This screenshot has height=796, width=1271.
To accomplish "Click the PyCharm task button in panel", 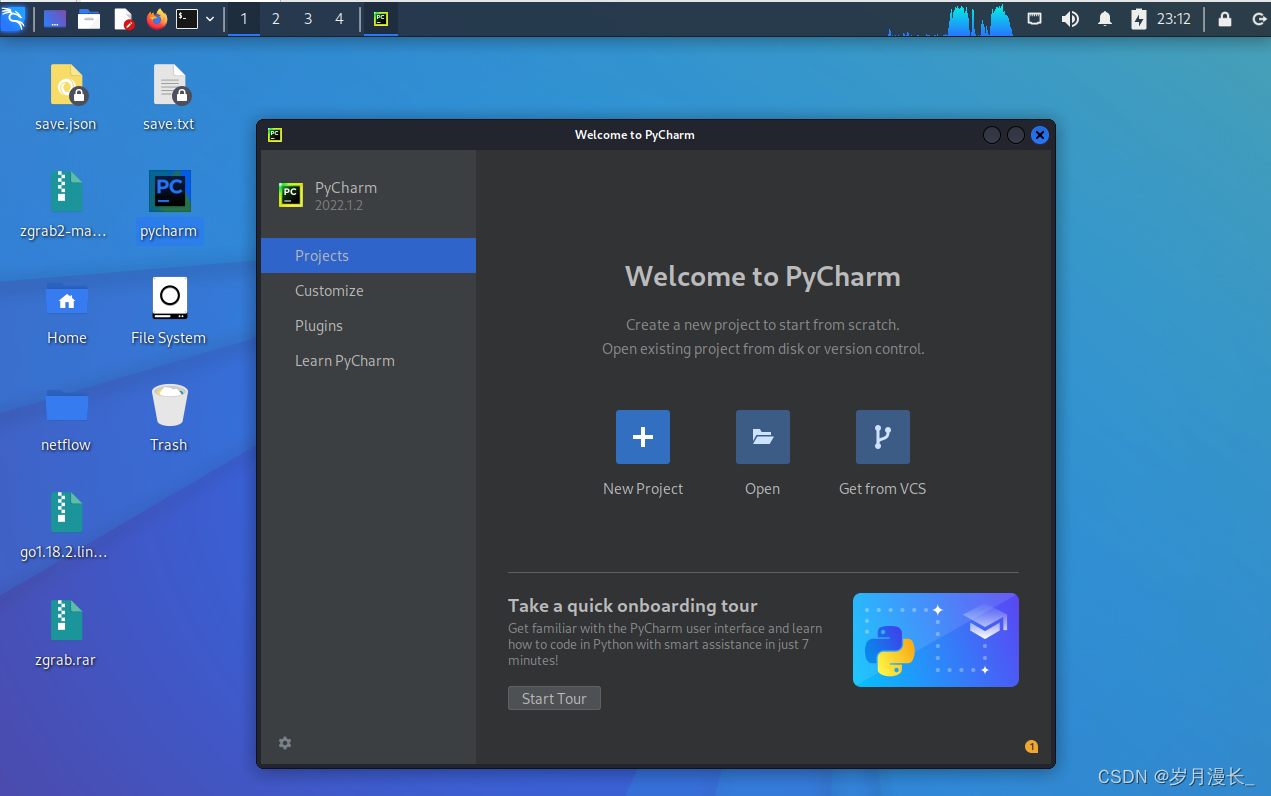I will (381, 18).
